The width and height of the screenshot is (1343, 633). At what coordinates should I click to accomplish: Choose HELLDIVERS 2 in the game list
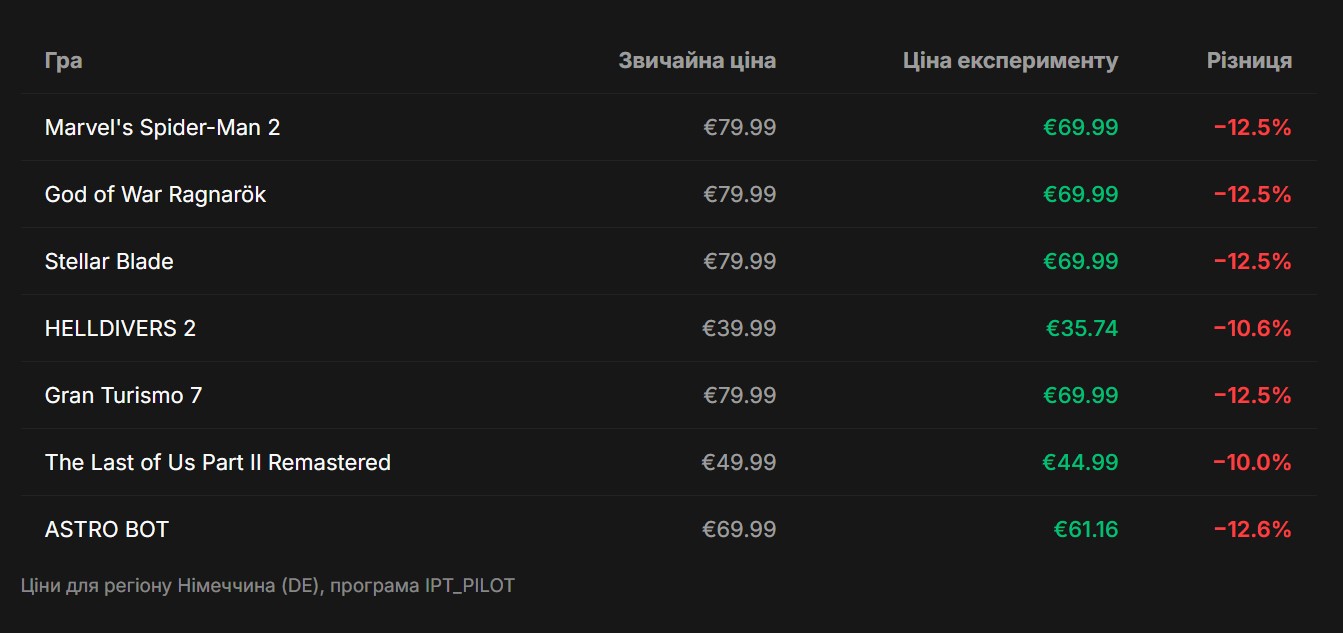120,329
